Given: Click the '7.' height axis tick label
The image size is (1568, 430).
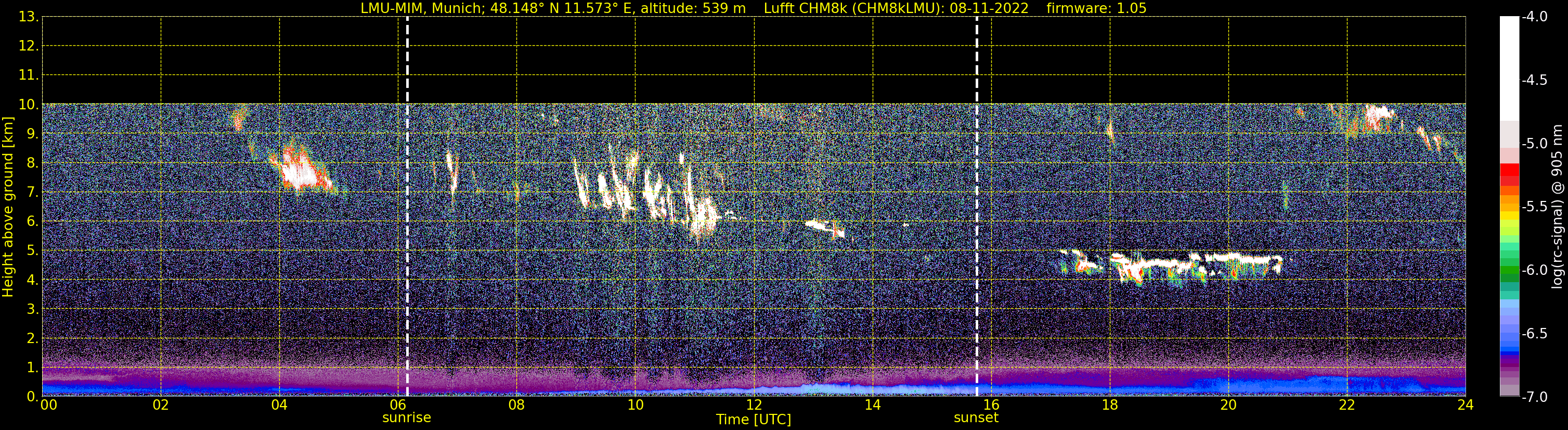Looking at the screenshot, I should [32, 193].
